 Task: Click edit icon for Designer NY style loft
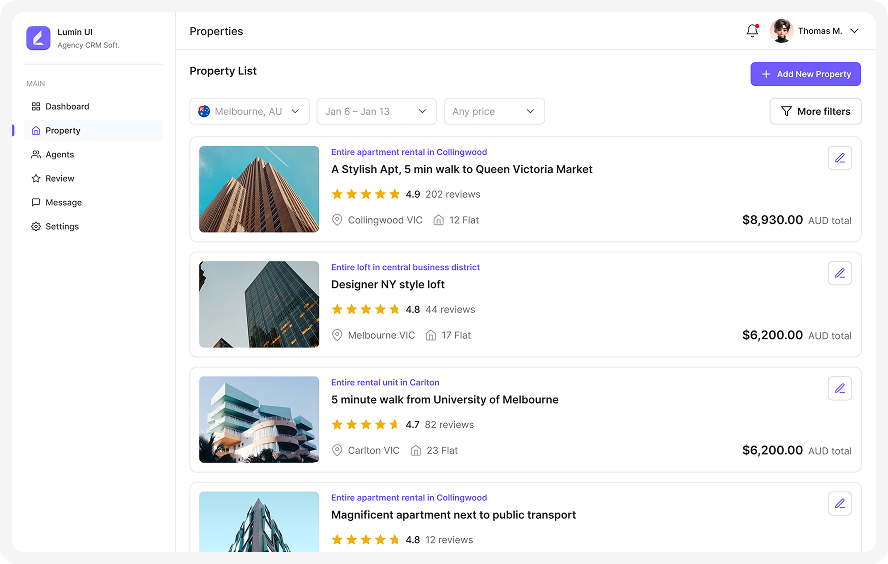tap(839, 273)
